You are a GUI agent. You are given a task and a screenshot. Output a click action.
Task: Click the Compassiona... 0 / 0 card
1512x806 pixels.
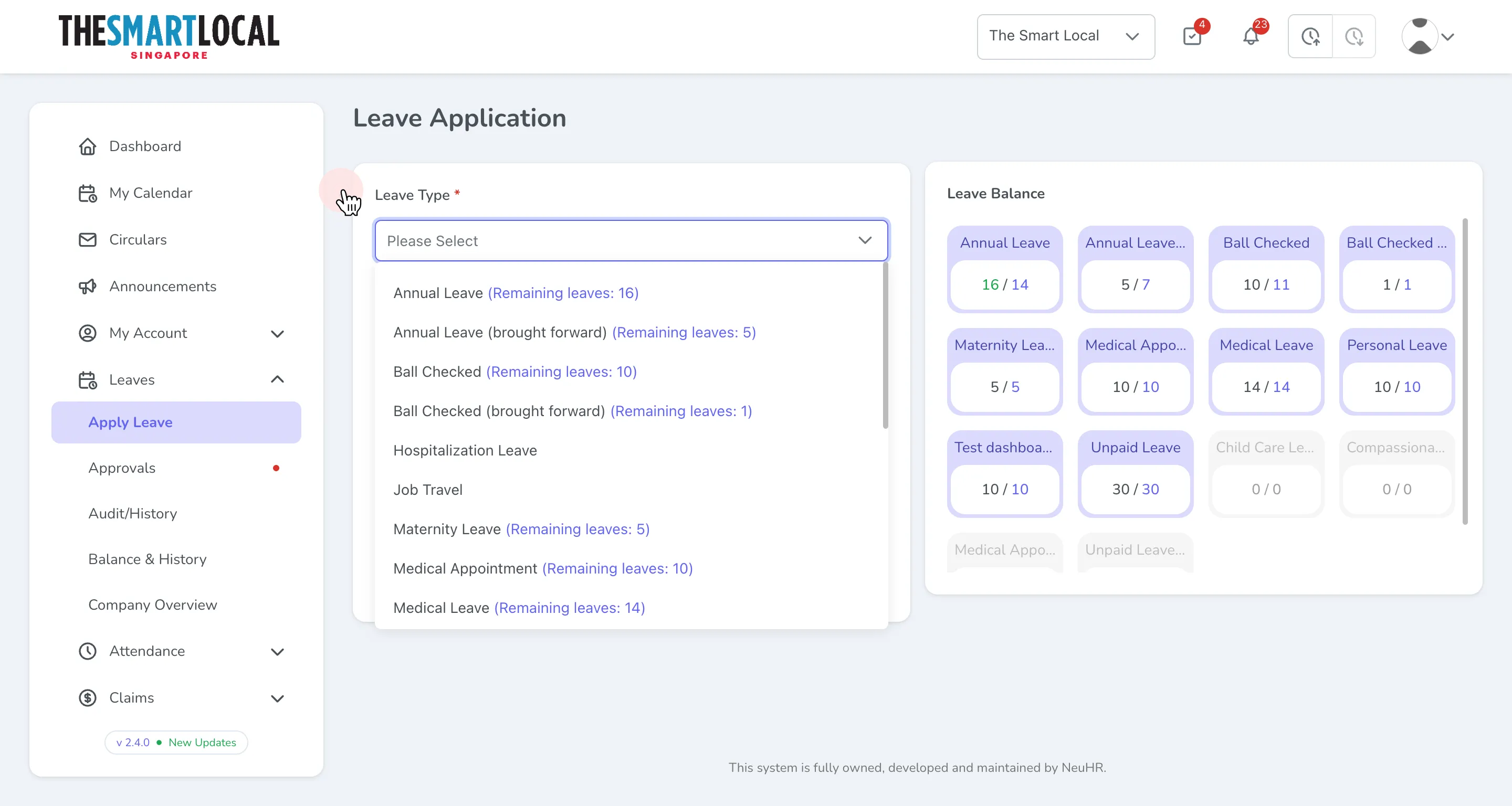pyautogui.click(x=1396, y=474)
